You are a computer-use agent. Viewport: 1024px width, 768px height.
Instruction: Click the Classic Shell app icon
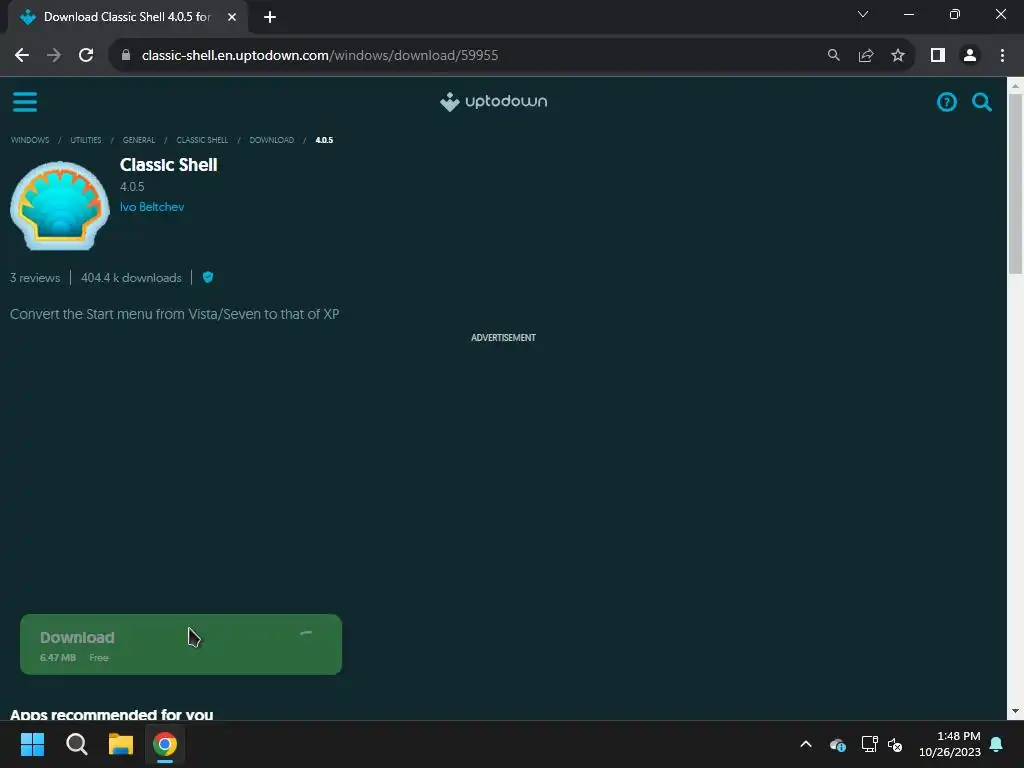(60, 206)
